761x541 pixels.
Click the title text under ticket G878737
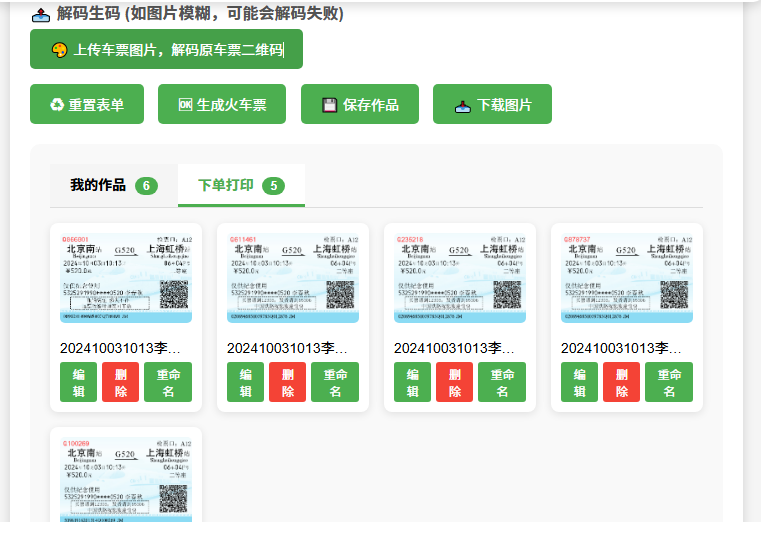click(x=621, y=348)
